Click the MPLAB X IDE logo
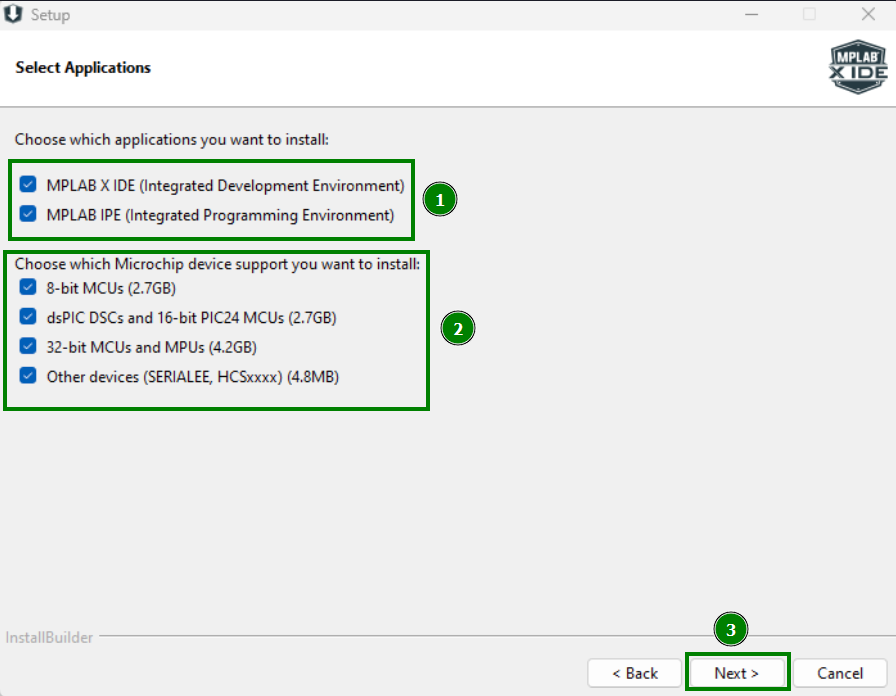The width and height of the screenshot is (896, 696). (858, 67)
